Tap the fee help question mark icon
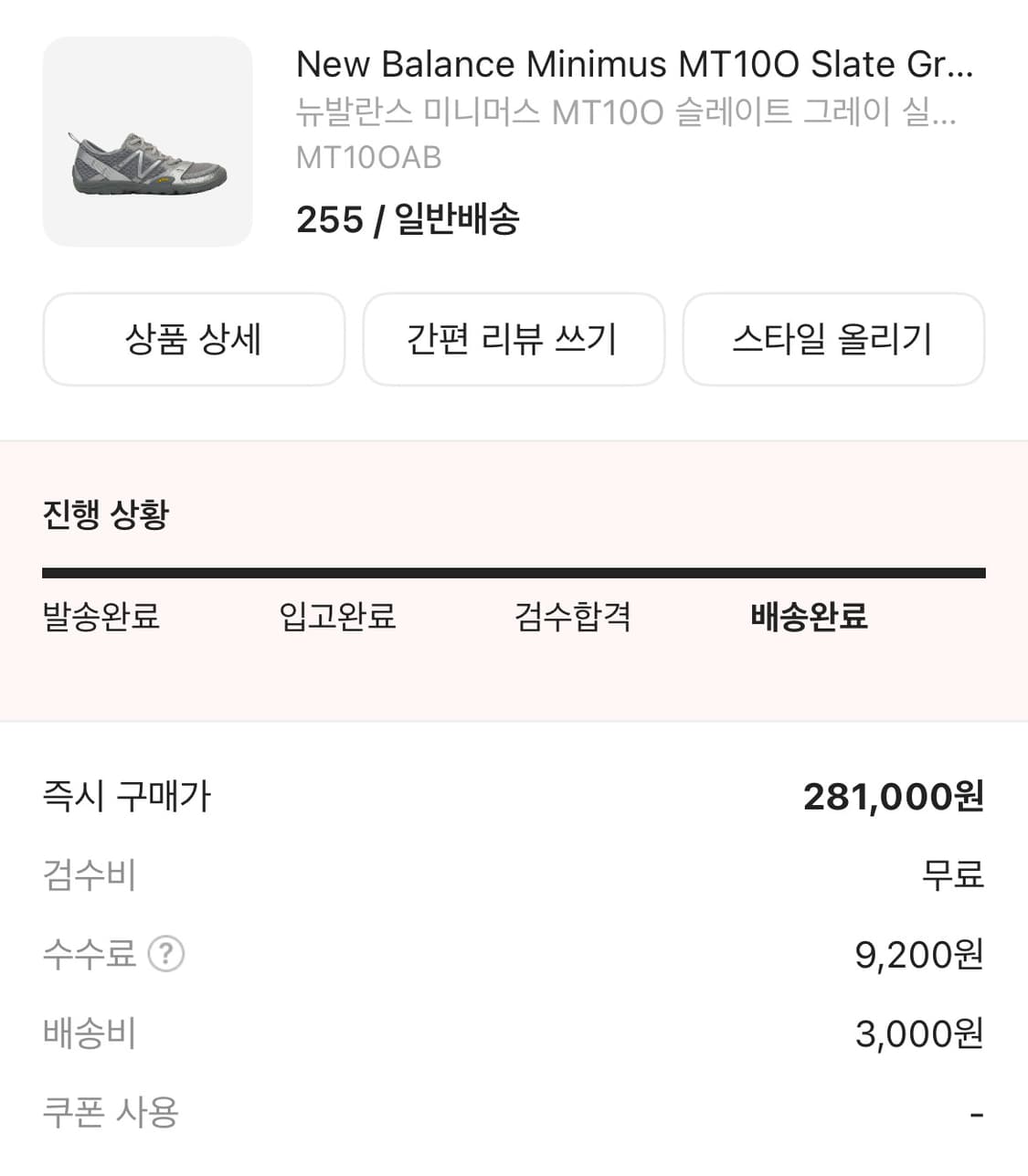 [166, 954]
